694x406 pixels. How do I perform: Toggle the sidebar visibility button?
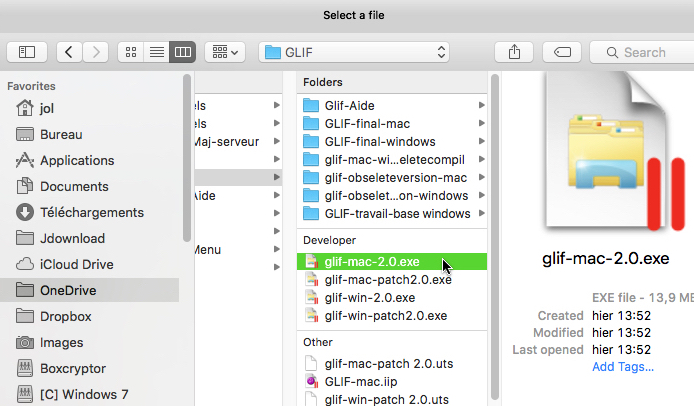coord(27,52)
